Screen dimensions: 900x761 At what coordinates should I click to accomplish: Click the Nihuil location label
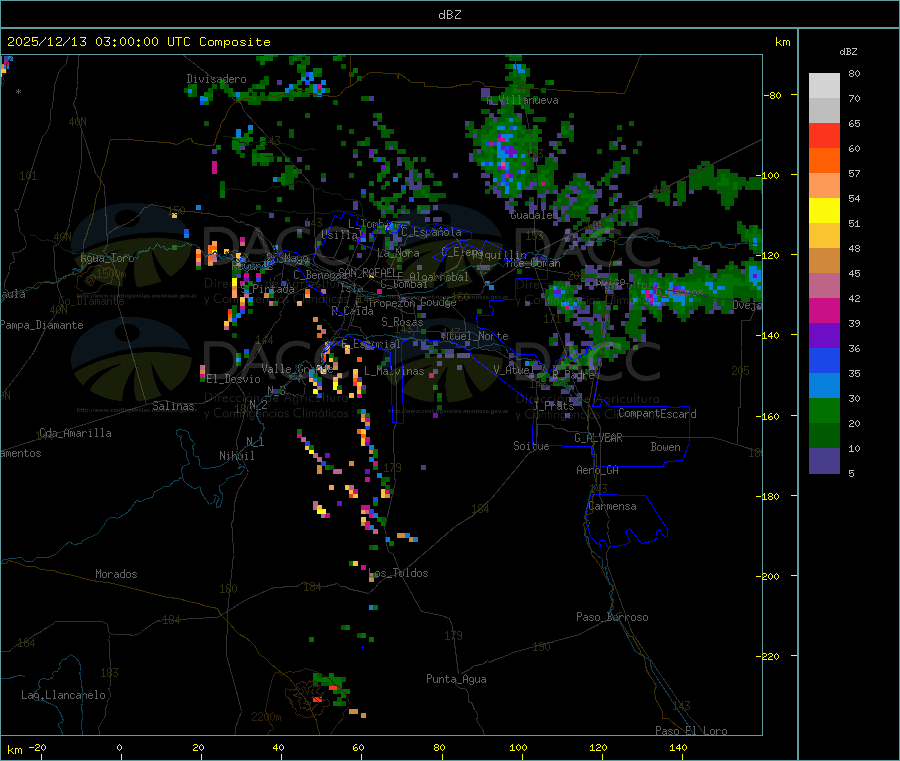236,456
